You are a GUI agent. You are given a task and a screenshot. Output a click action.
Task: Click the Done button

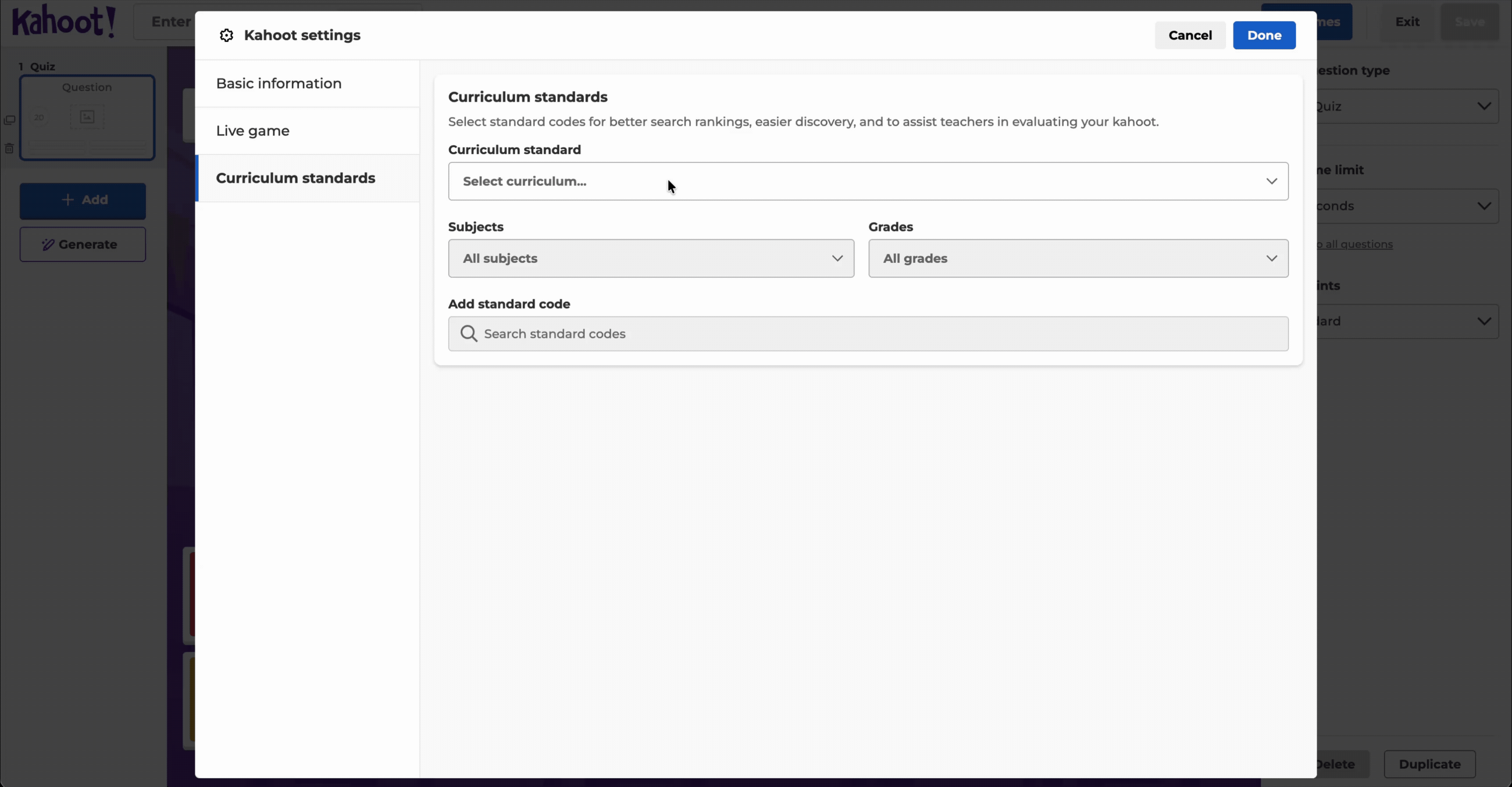[x=1264, y=35]
